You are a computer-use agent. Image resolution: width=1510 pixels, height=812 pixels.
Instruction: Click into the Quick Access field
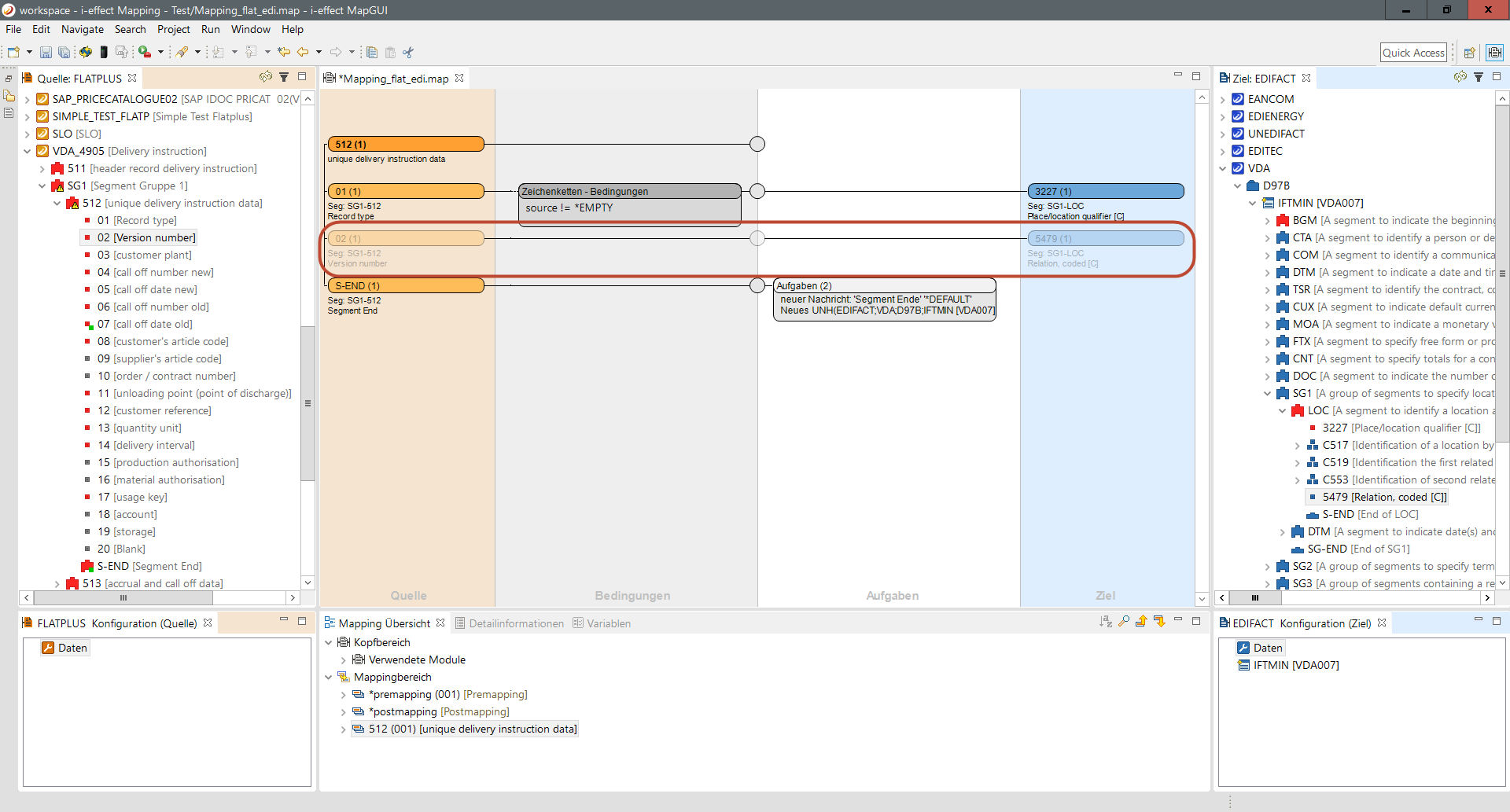(x=1412, y=53)
